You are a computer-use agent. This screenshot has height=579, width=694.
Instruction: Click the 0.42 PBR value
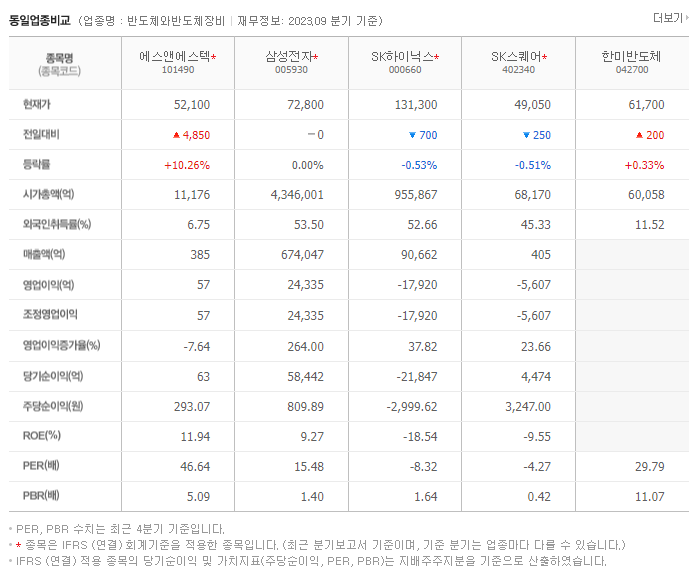click(539, 497)
